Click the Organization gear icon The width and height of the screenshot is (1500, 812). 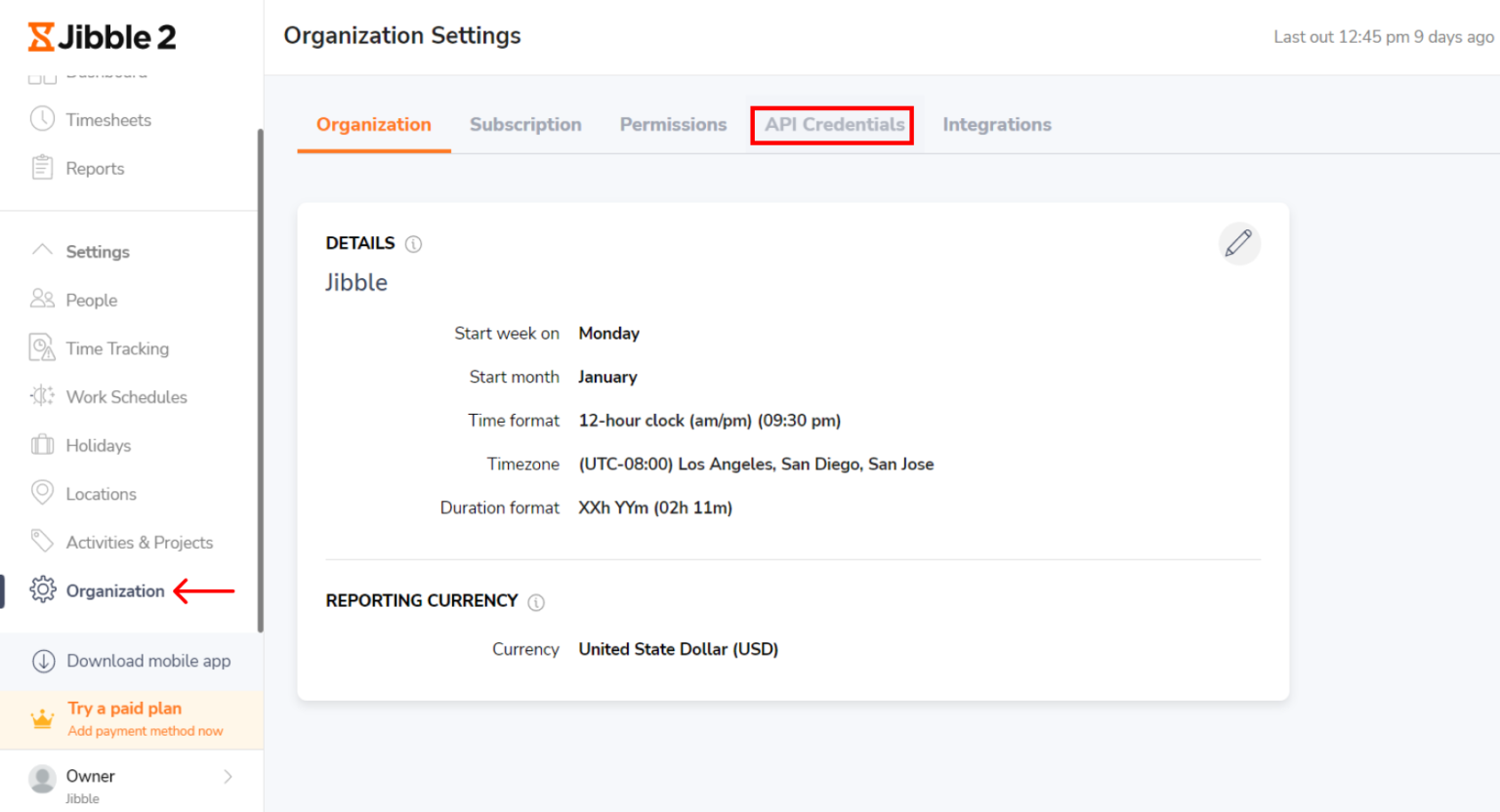point(43,589)
